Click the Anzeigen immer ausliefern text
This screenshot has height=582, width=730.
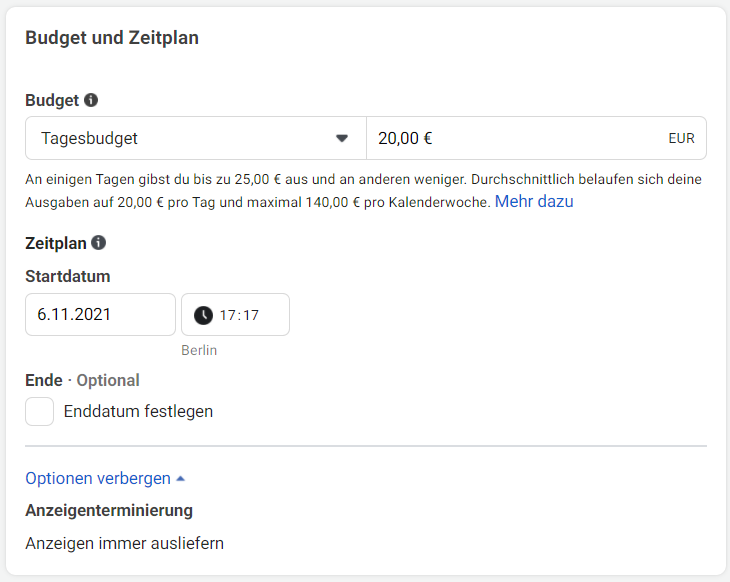coord(124,544)
